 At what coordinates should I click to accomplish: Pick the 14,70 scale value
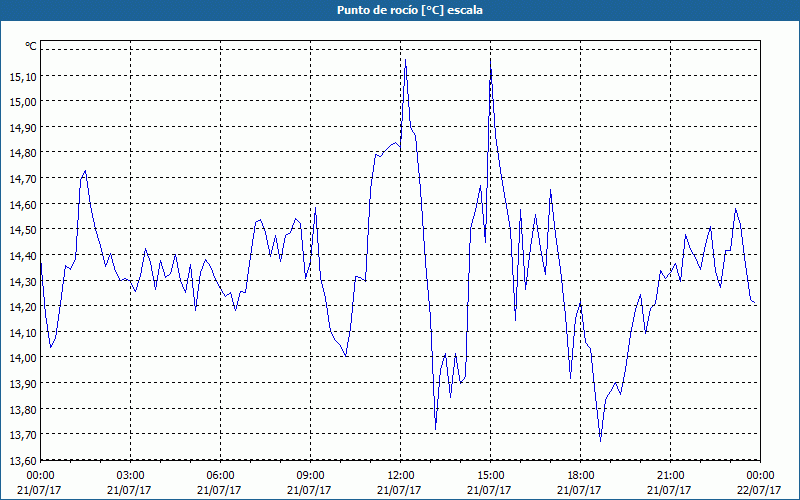tap(23, 179)
